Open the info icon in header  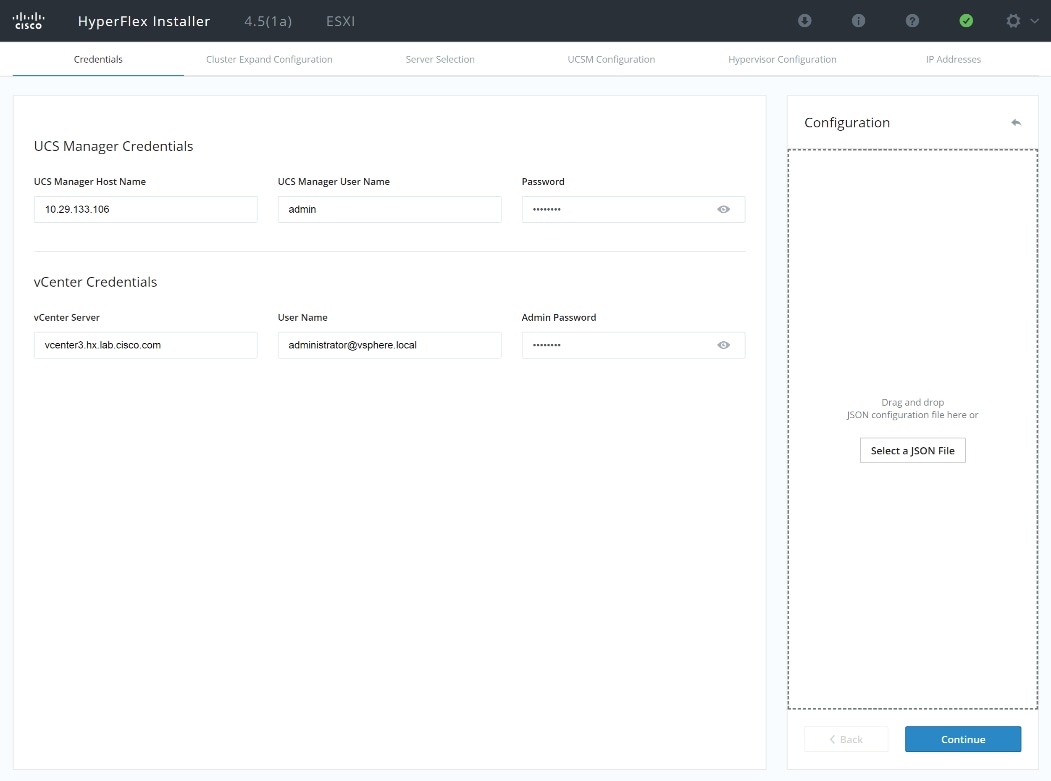[858, 21]
